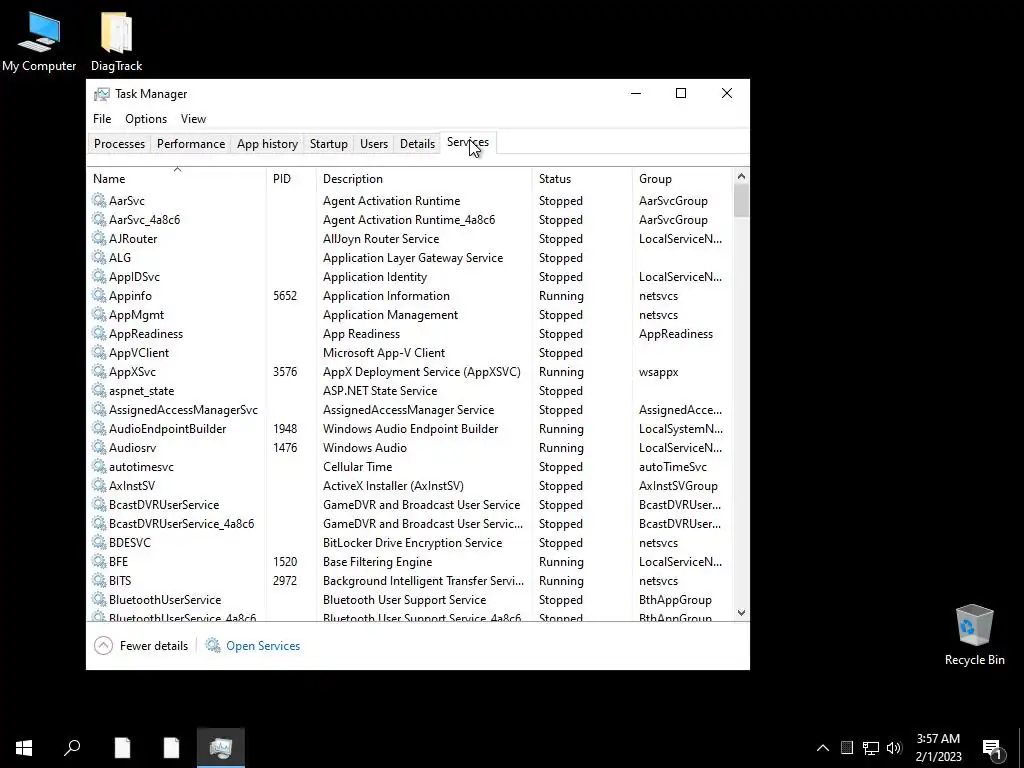Switch to the Users tab
Image resolution: width=1024 pixels, height=768 pixels.
coord(374,144)
